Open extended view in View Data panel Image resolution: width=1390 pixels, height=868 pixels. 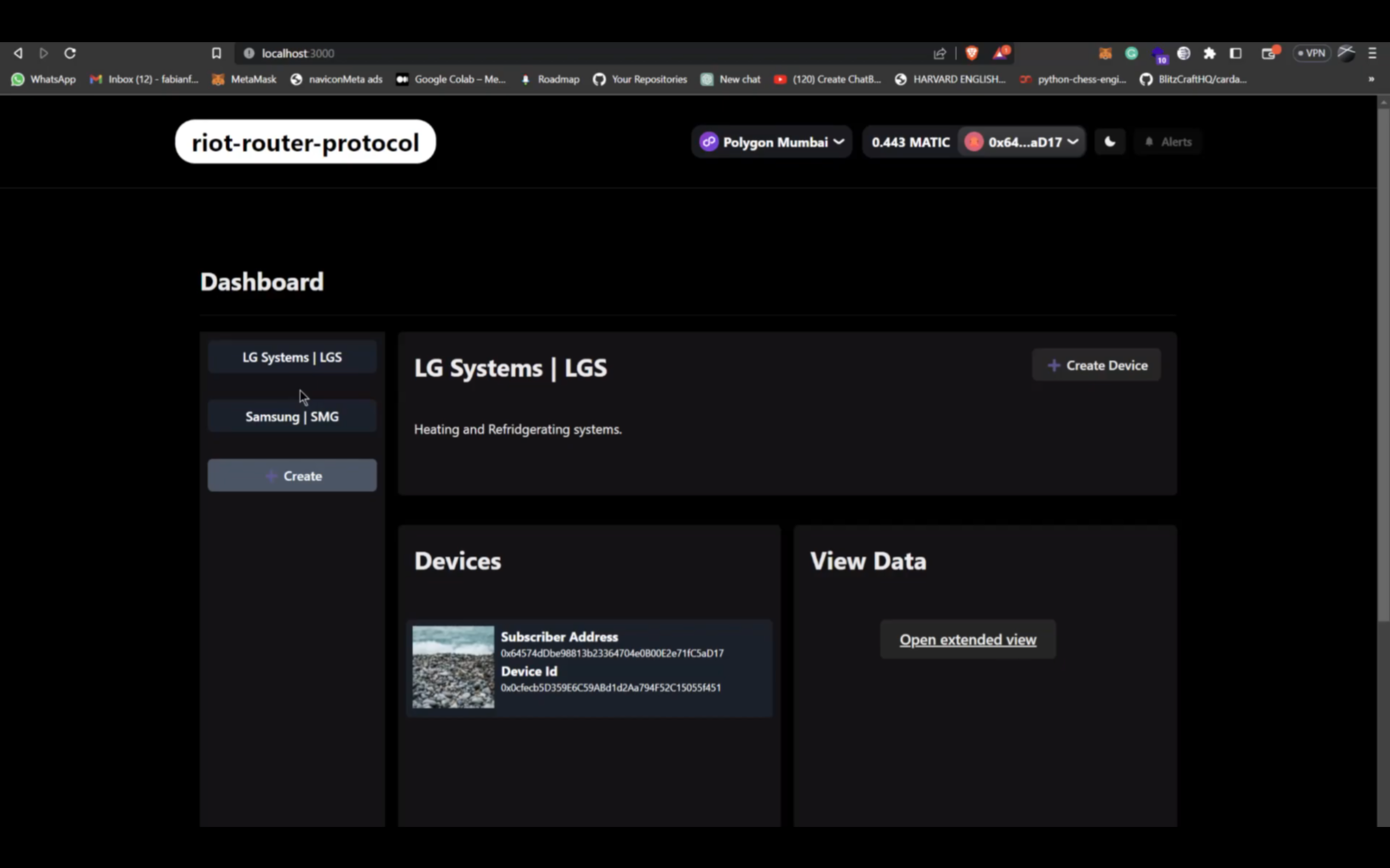coord(968,639)
